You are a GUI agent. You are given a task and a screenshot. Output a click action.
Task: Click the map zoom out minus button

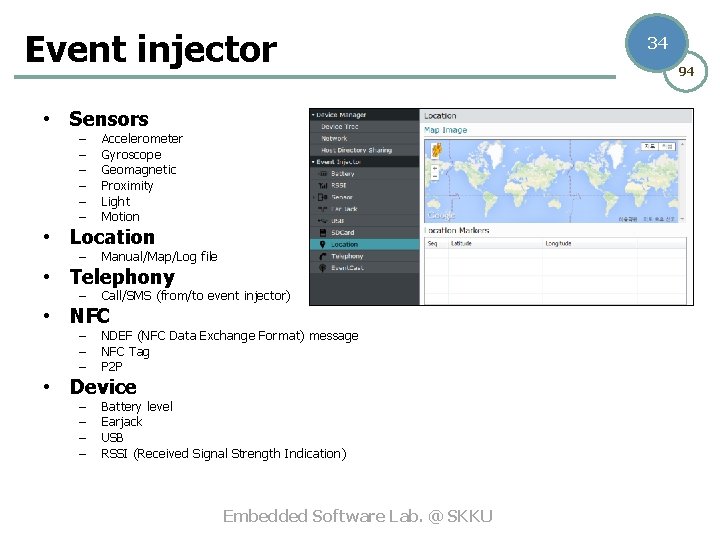(x=435, y=176)
